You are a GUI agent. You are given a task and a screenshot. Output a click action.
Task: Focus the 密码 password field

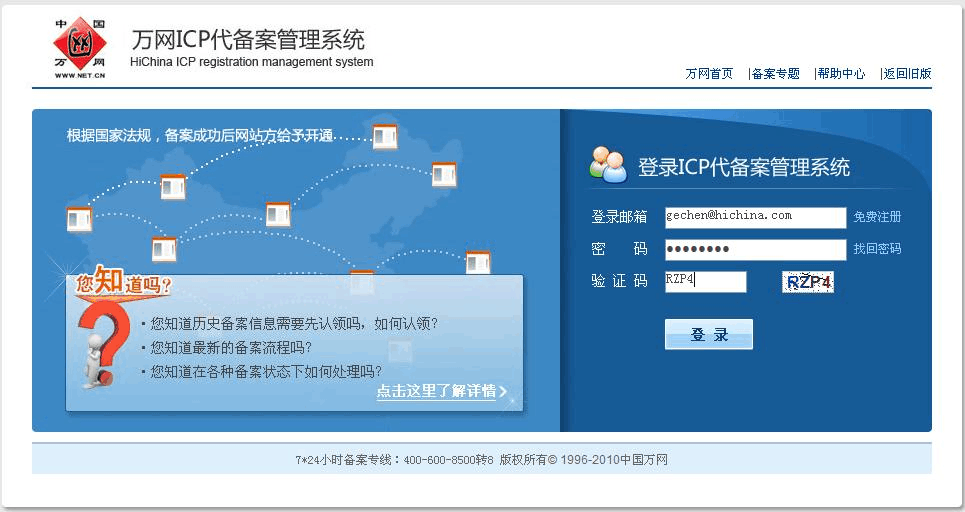755,249
